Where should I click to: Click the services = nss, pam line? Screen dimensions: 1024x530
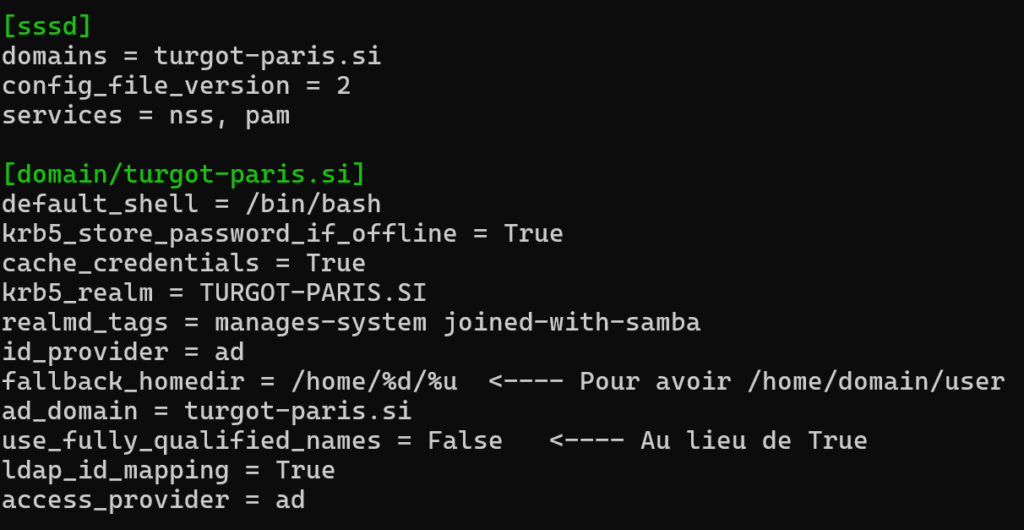point(146,115)
